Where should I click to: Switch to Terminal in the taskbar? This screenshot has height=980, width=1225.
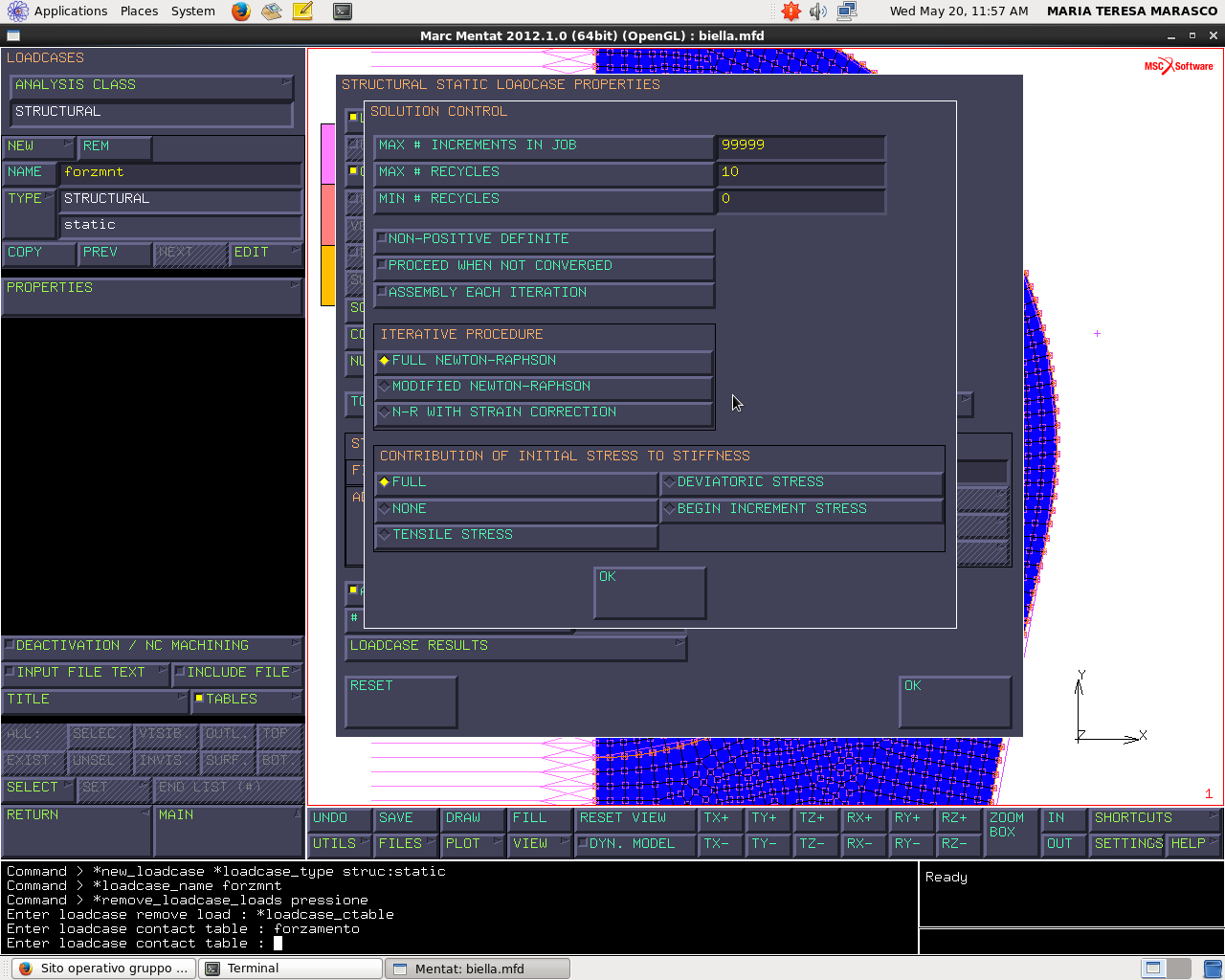point(290,969)
